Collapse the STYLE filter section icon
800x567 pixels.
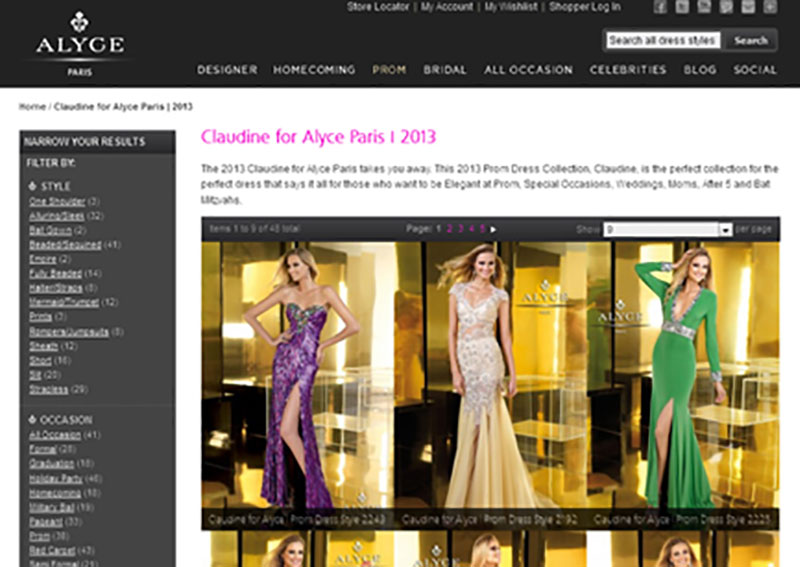pos(32,186)
